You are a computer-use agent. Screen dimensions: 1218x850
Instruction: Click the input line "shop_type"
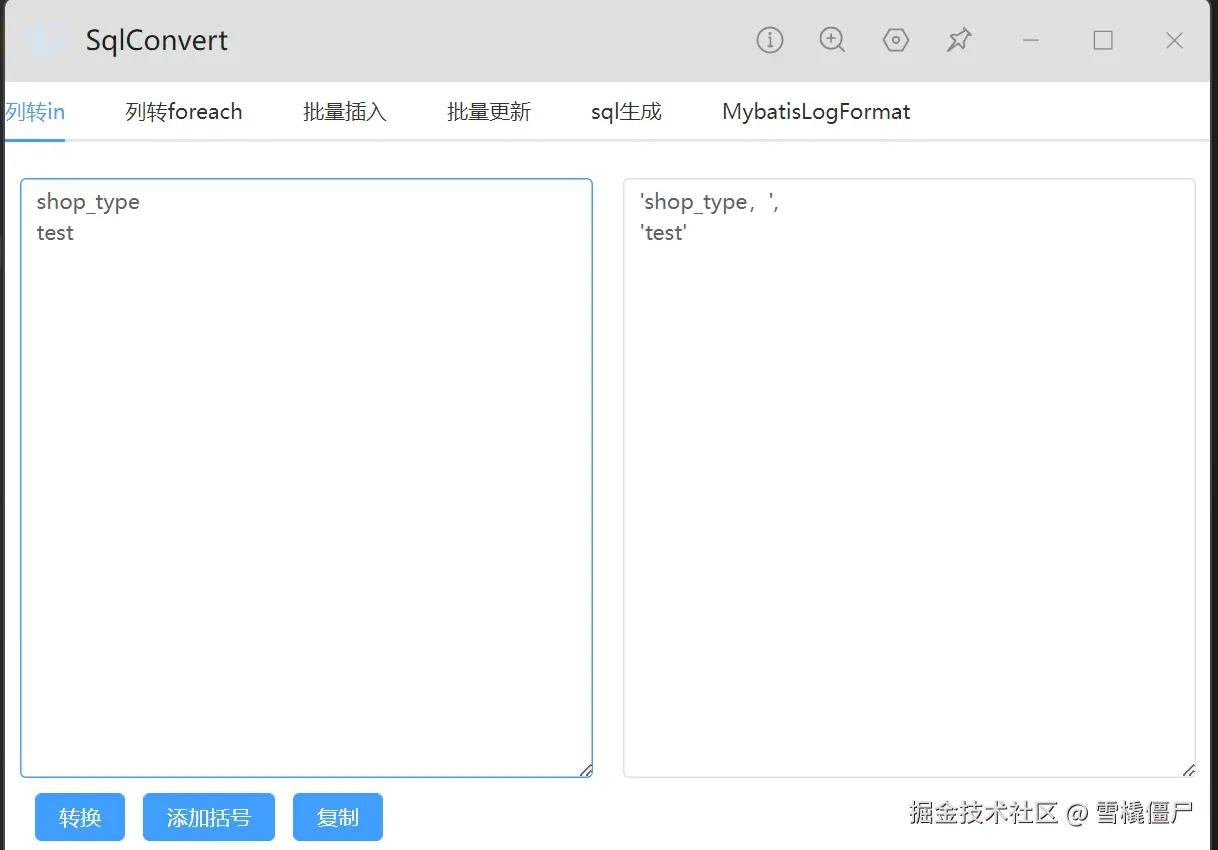(x=88, y=202)
